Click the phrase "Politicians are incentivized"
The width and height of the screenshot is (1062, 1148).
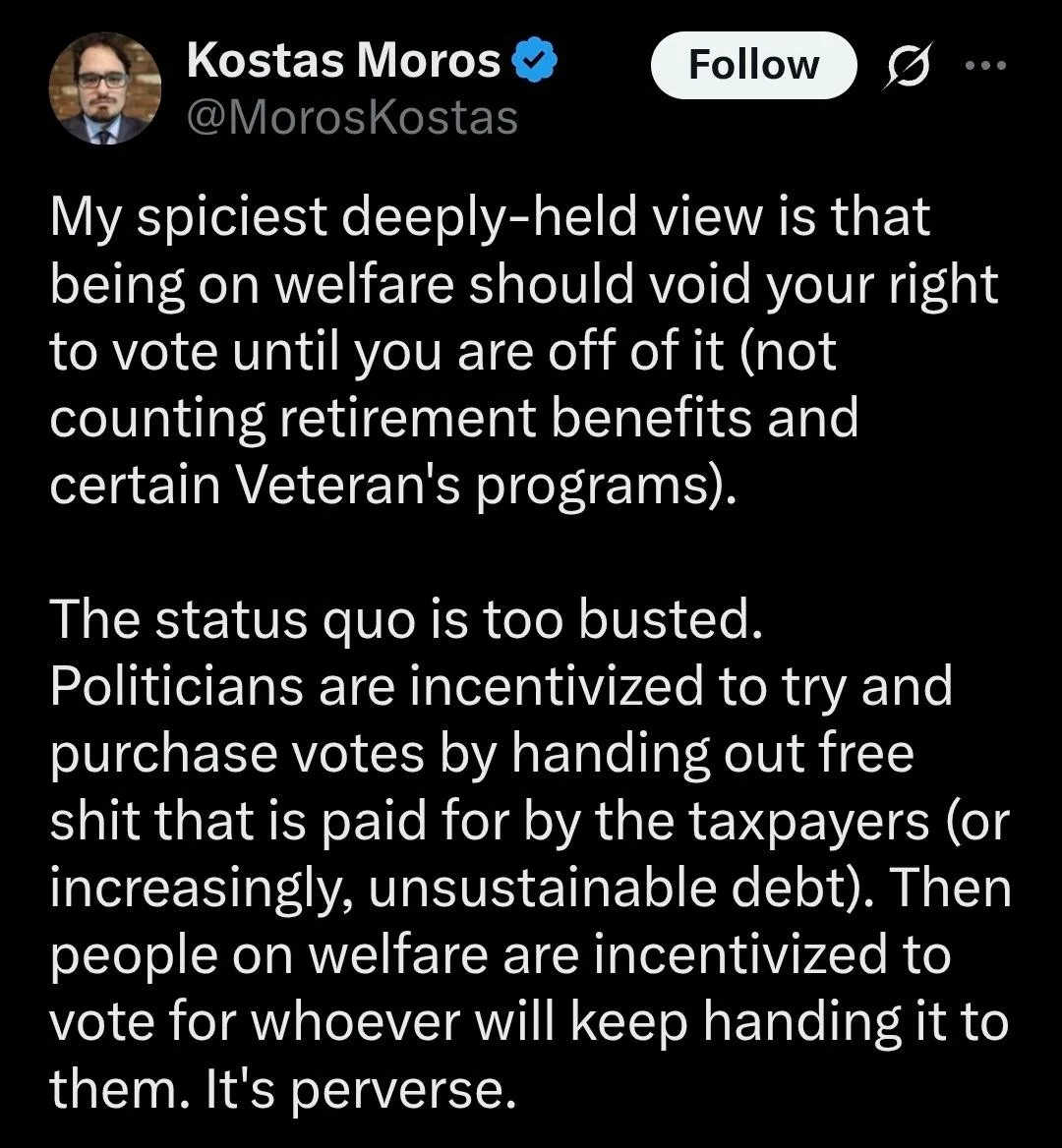[377, 686]
